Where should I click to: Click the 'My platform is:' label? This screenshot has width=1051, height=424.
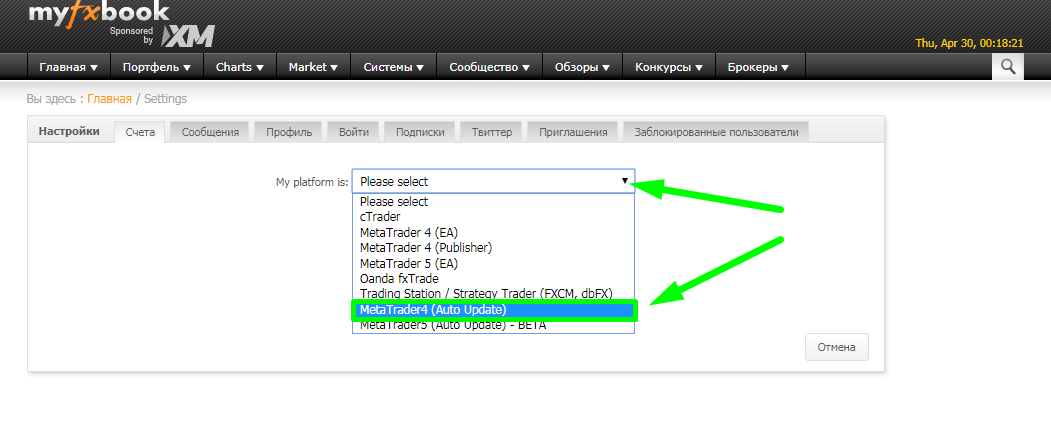pyautogui.click(x=312, y=182)
